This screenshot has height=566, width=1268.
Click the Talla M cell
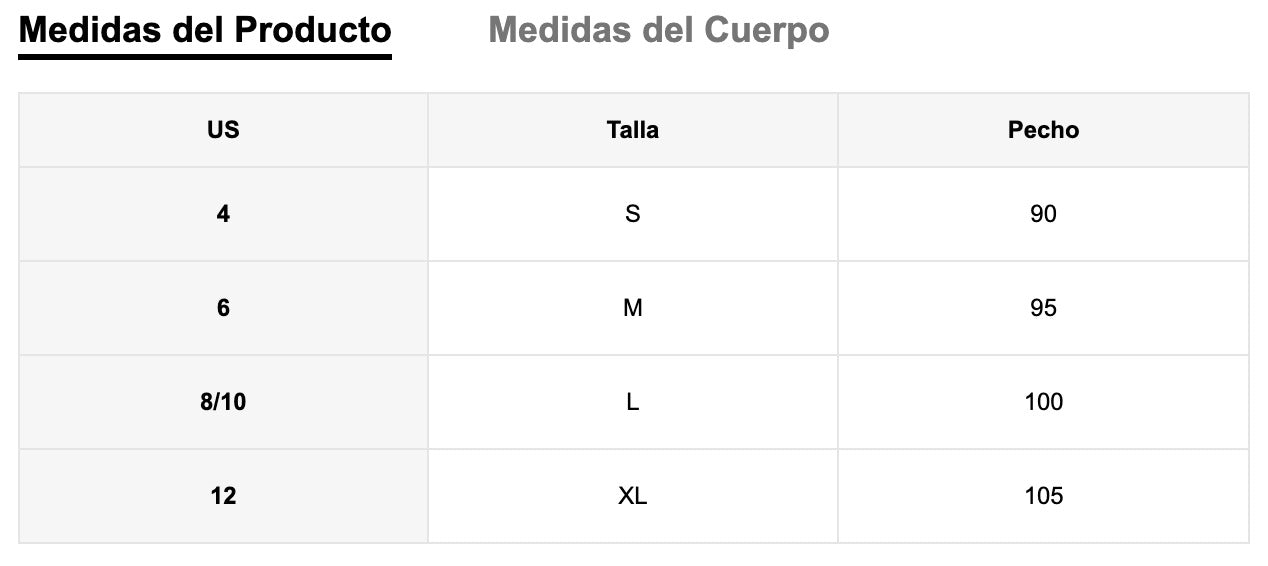pos(632,308)
